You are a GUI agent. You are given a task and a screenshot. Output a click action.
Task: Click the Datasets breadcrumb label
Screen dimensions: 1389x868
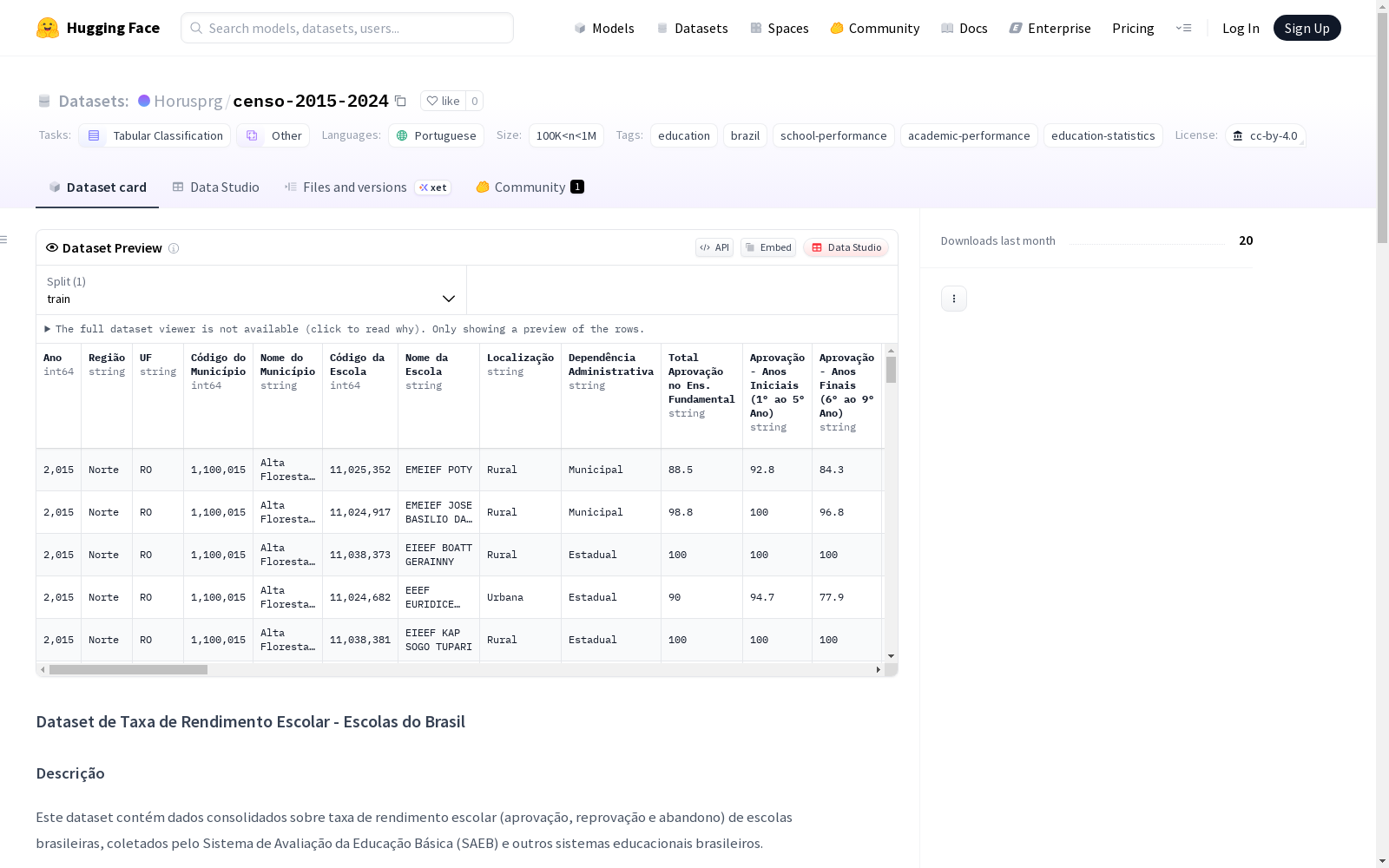pos(94,101)
